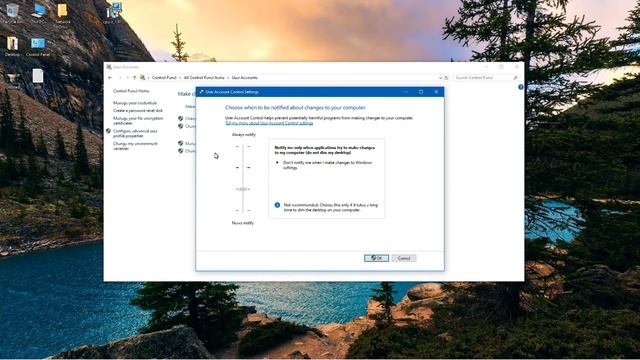Image resolution: width=640 pixels, height=360 pixels.
Task: Click the blue info icon beside 'Not recommended'
Action: point(277,205)
